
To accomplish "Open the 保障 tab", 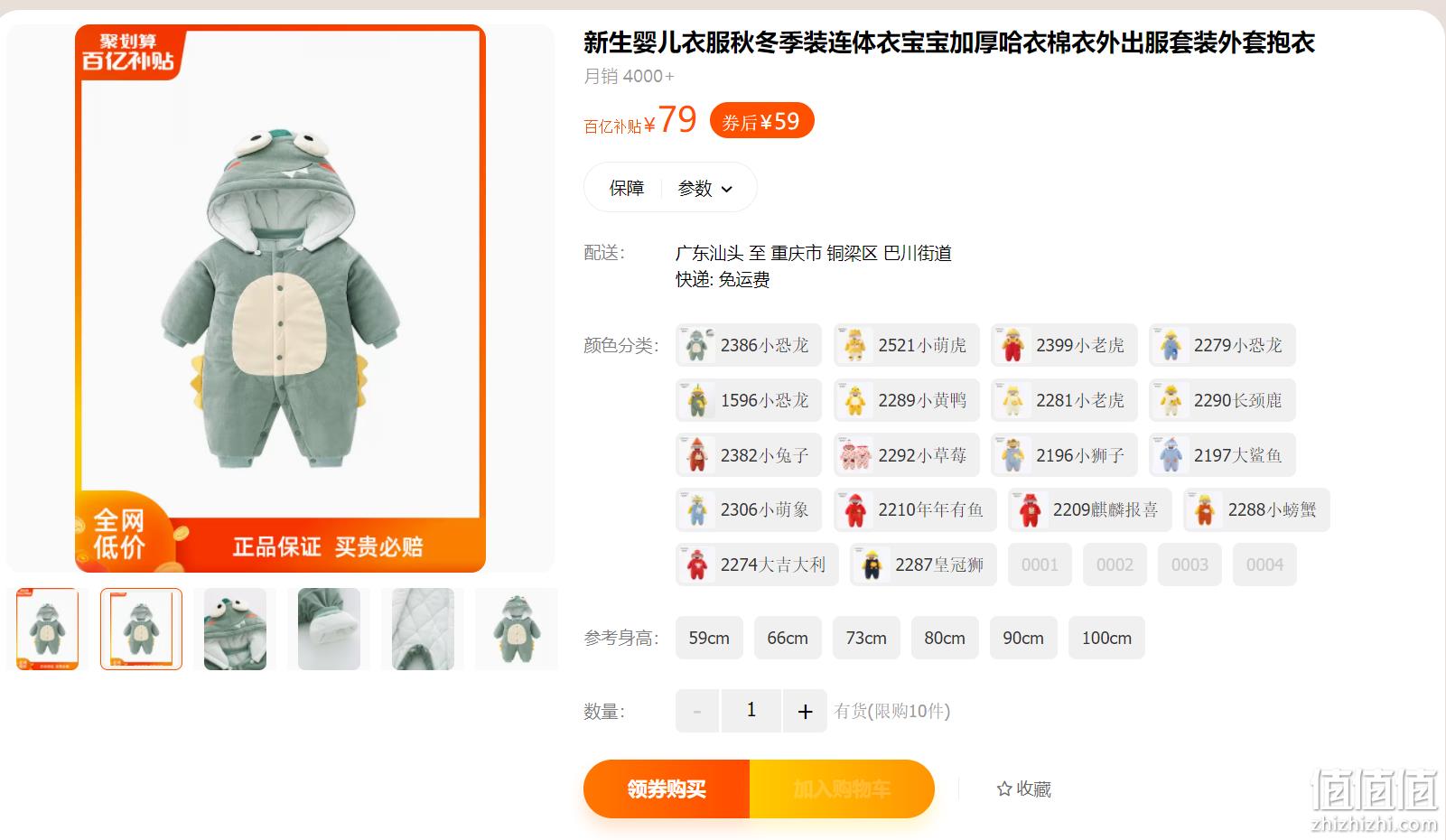I will [626, 188].
